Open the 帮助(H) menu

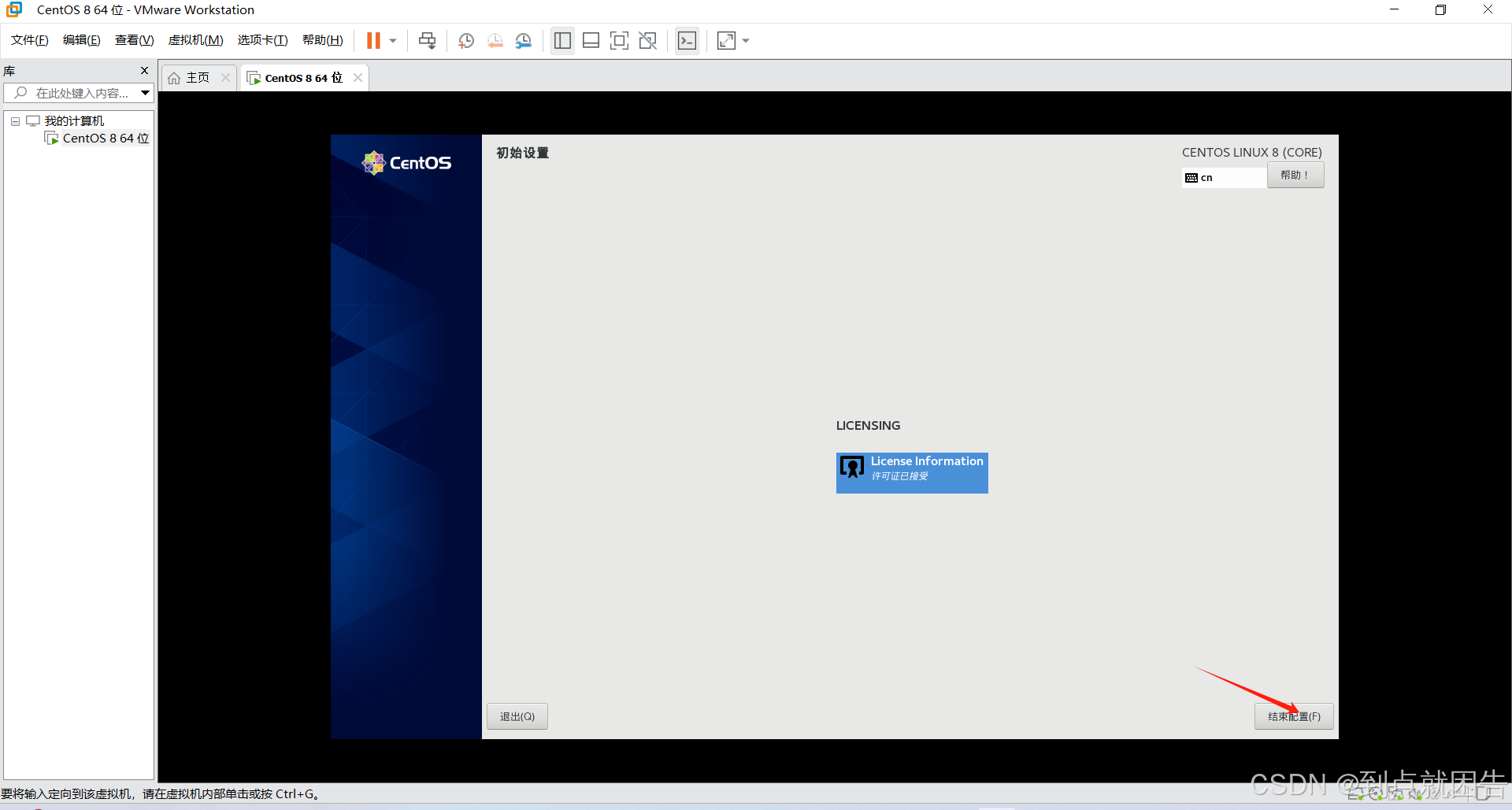tap(323, 40)
